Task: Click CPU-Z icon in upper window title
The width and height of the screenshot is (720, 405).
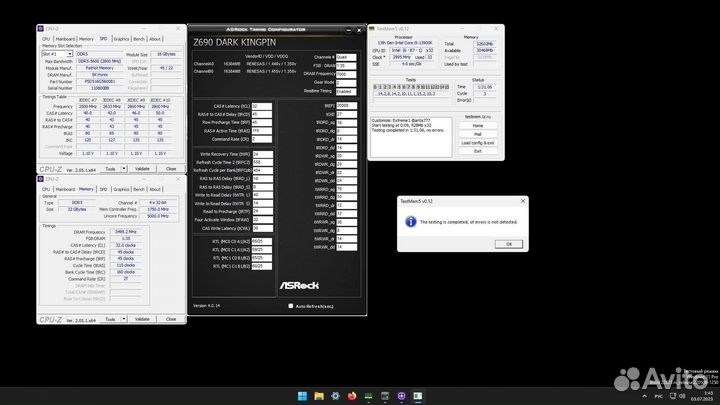Action: [x=40, y=28]
